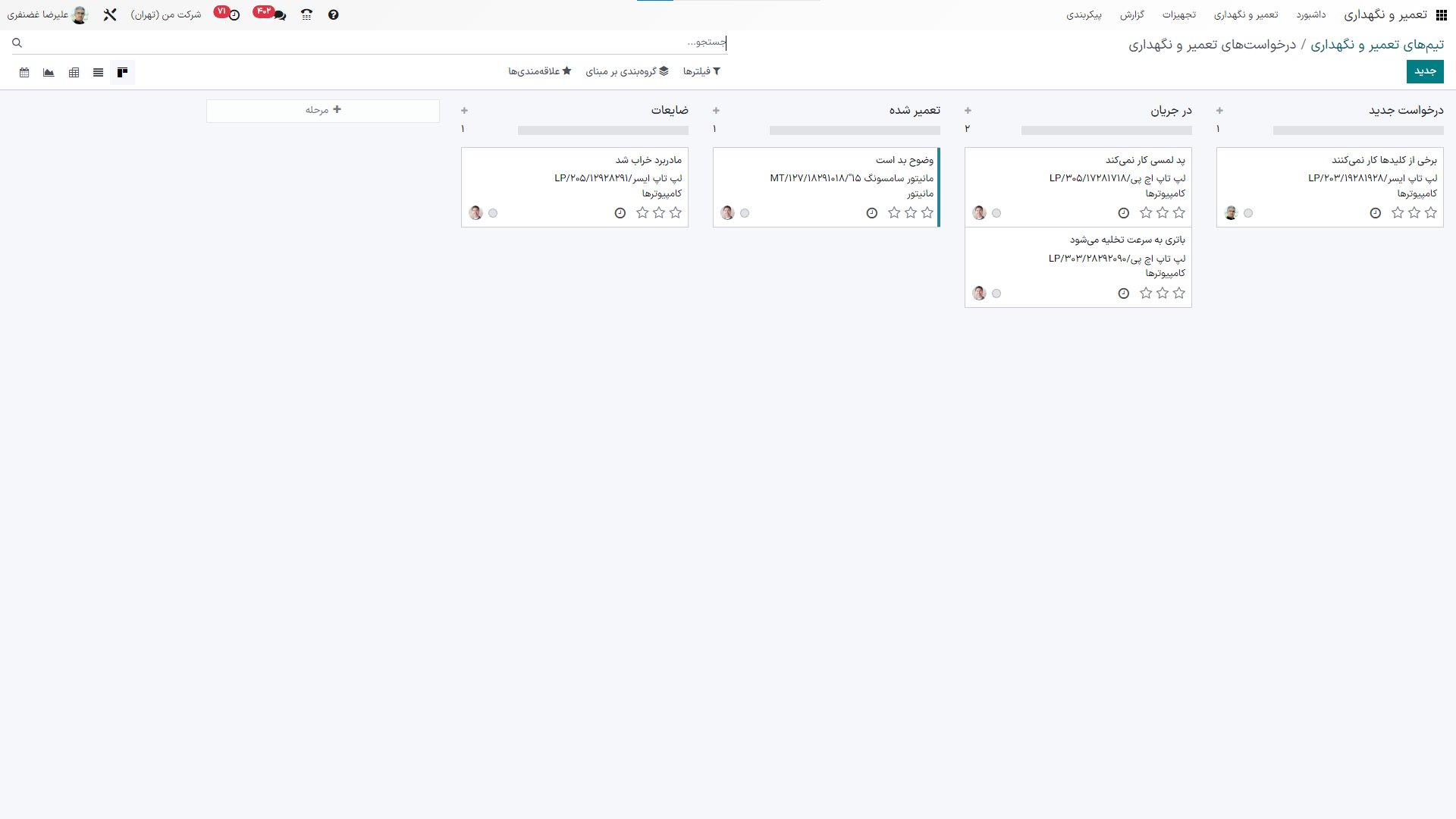Open the تجهیزات menu
This screenshot has width=1456, height=819.
point(1178,15)
